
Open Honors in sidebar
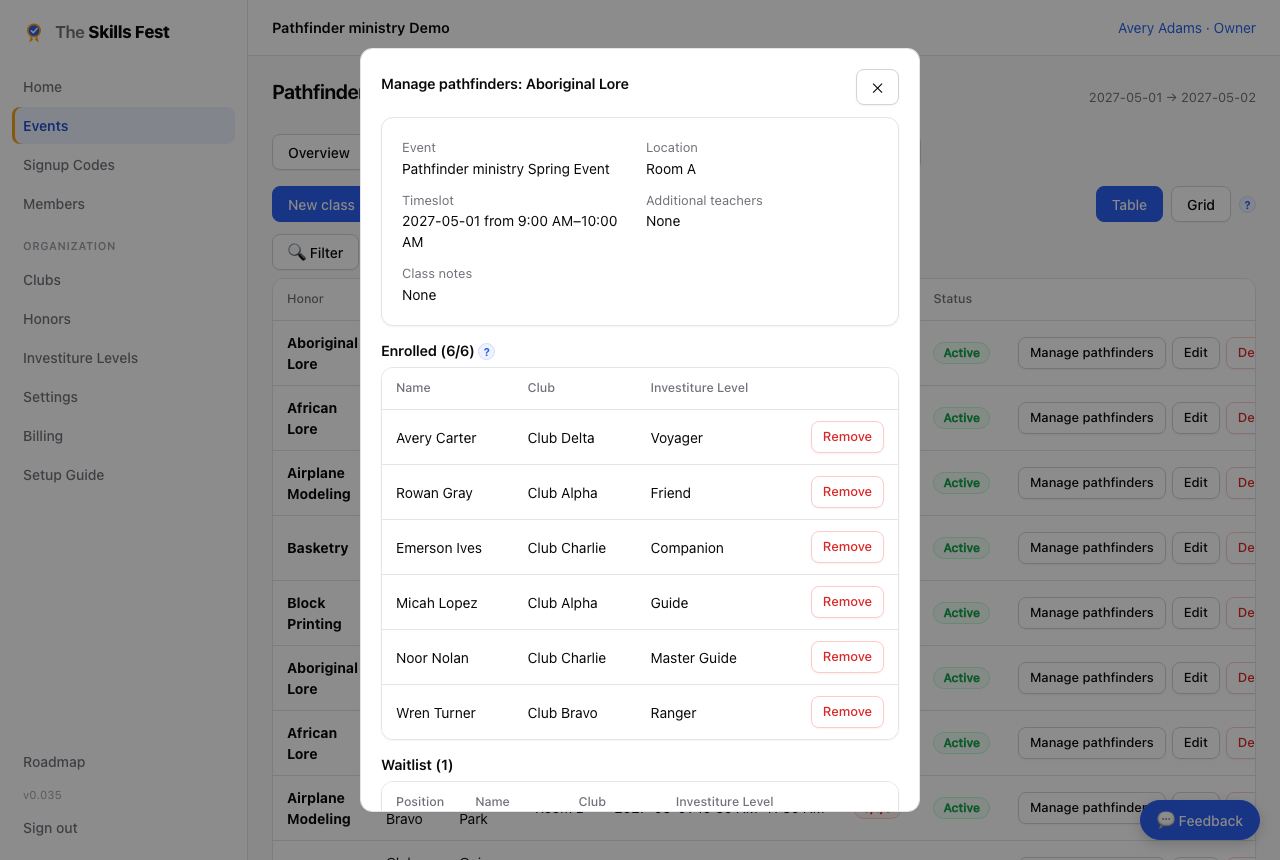coord(124,319)
